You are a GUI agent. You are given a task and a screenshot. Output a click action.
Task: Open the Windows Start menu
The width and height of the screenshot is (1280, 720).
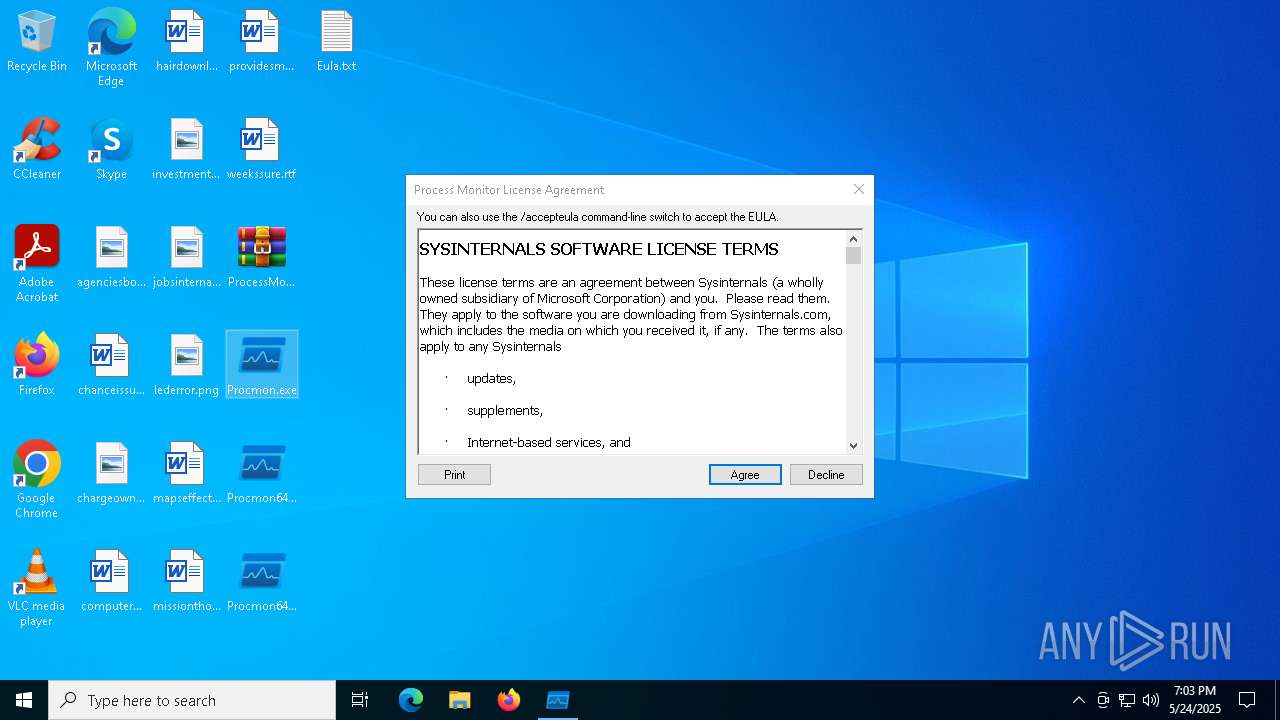point(24,700)
